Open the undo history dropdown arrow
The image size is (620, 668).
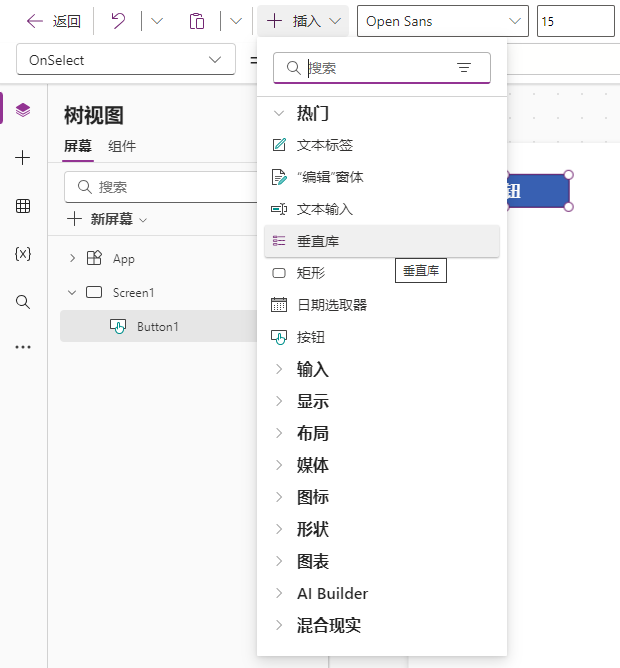[157, 21]
